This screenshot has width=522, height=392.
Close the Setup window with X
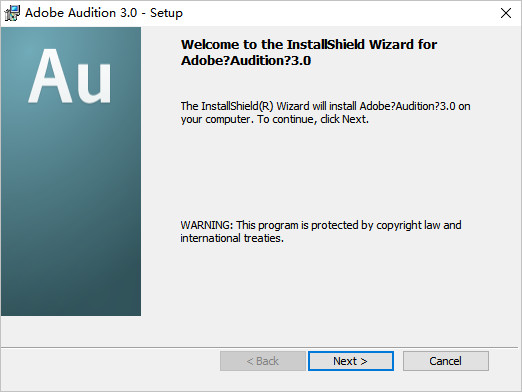tap(506, 13)
